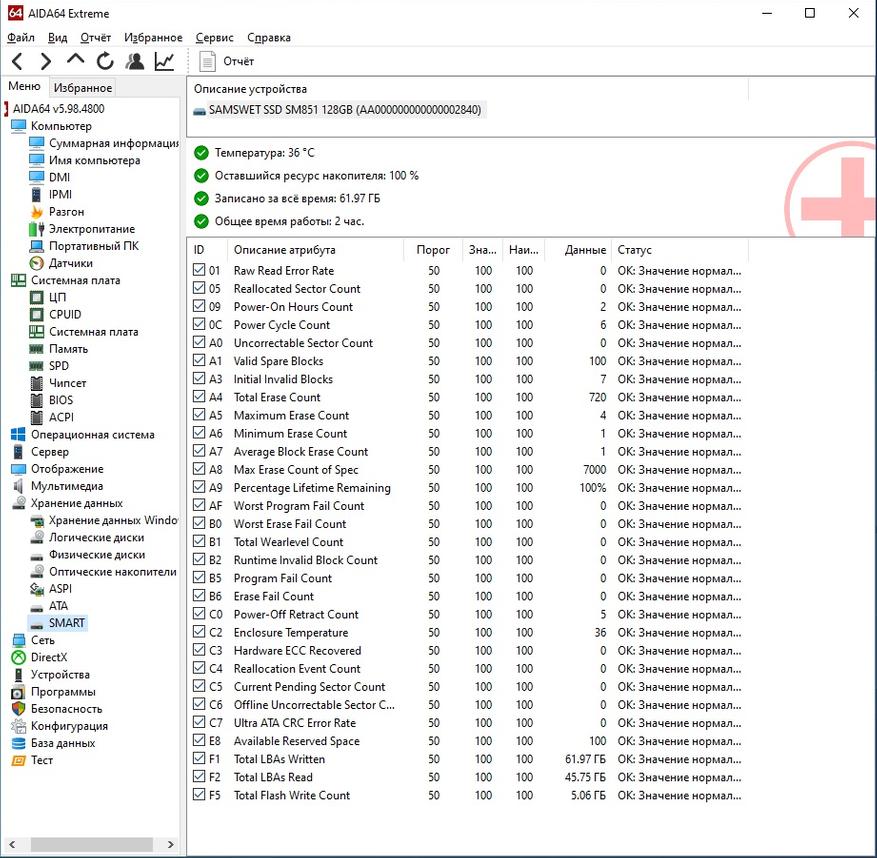Image resolution: width=877 pixels, height=858 pixels.
Task: Toggle the Power-On Hours Count checkbox
Action: tap(199, 306)
